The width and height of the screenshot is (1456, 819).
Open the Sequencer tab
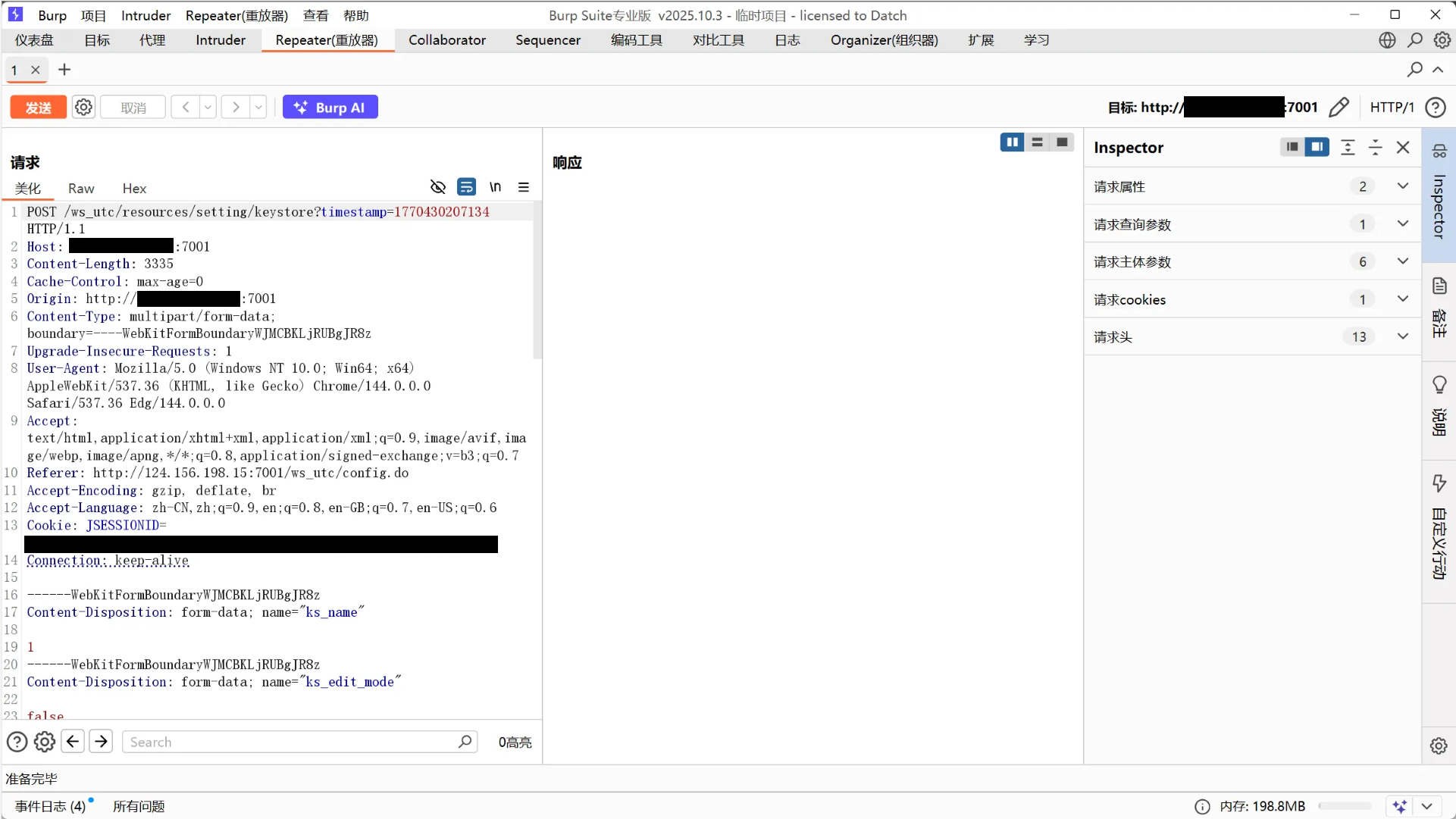[548, 40]
